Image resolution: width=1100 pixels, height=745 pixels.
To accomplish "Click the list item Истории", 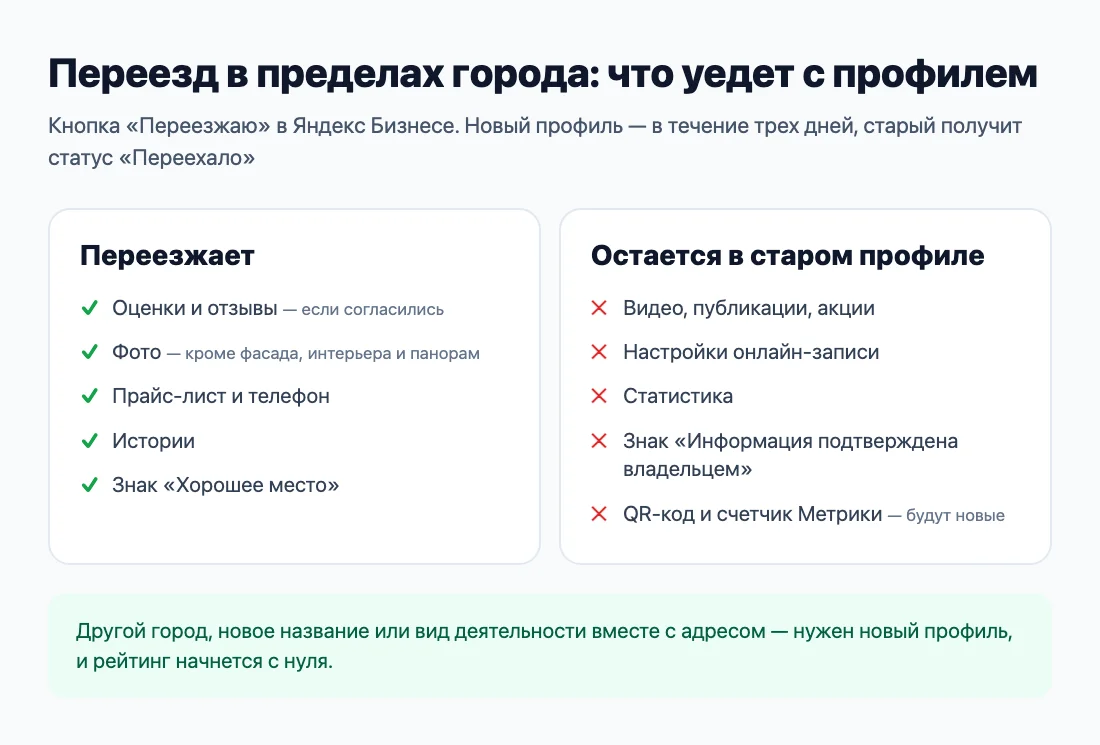I will [x=154, y=441].
